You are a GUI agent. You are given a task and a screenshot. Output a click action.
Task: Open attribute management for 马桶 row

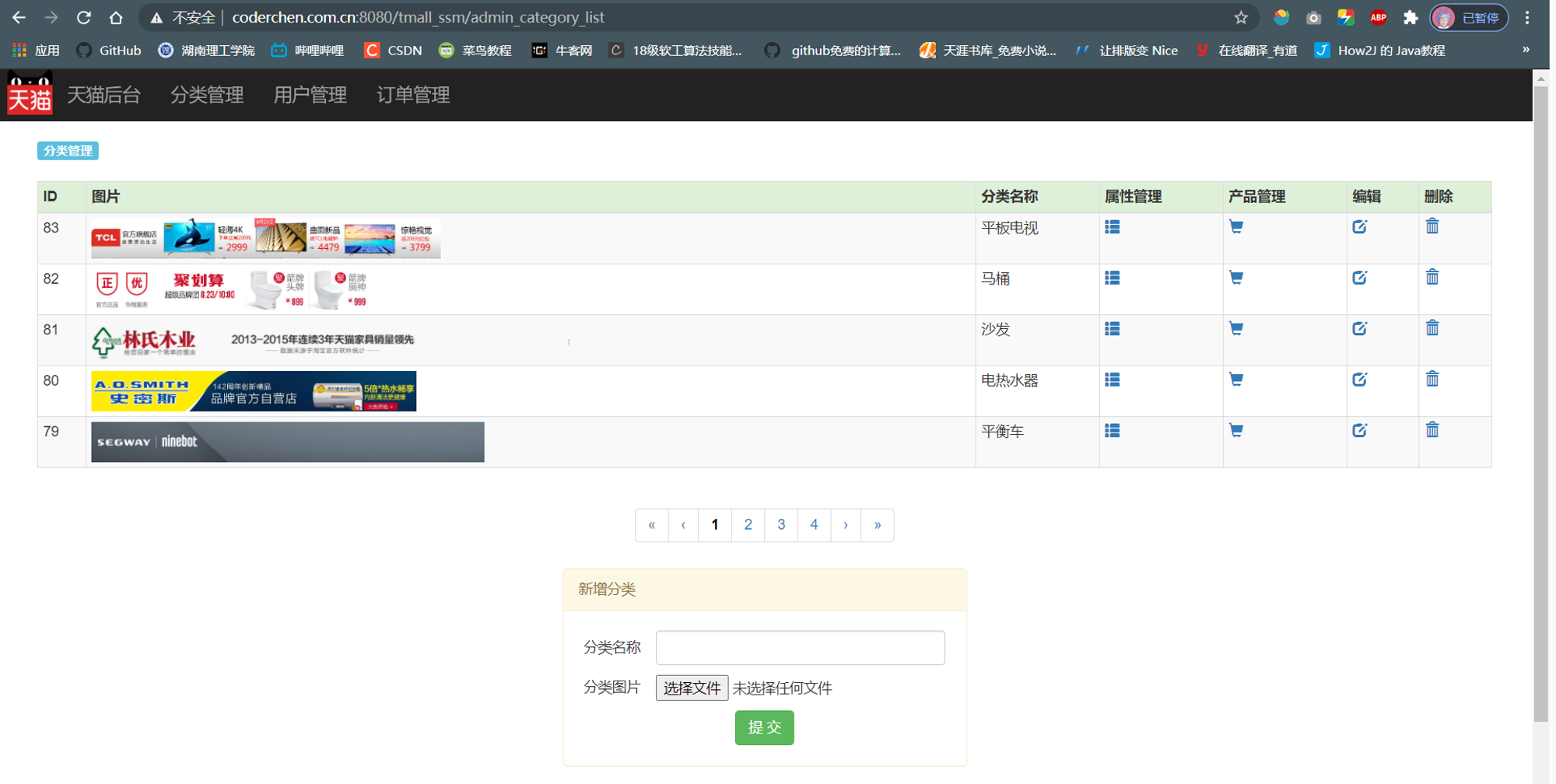click(x=1112, y=278)
